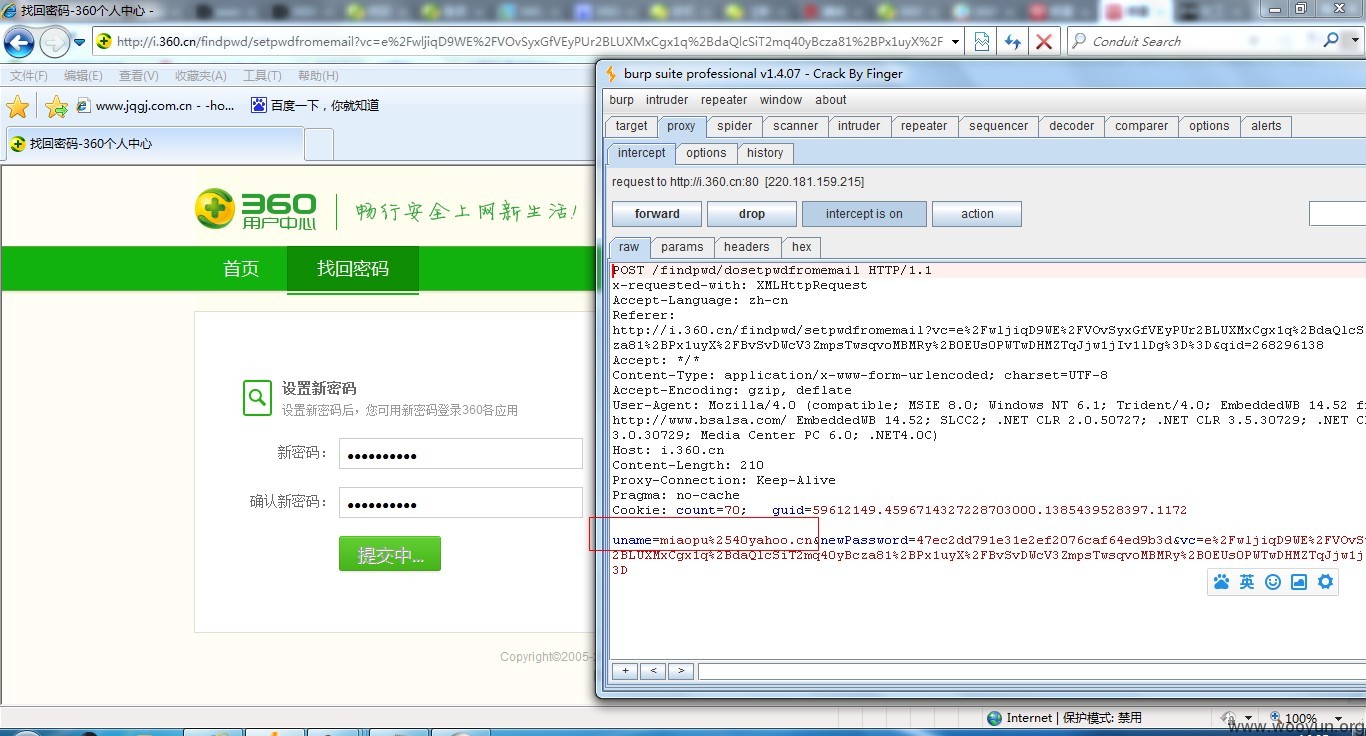This screenshot has height=736, width=1366.
Task: Open the burp menu in Burp Suite
Action: [x=622, y=100]
